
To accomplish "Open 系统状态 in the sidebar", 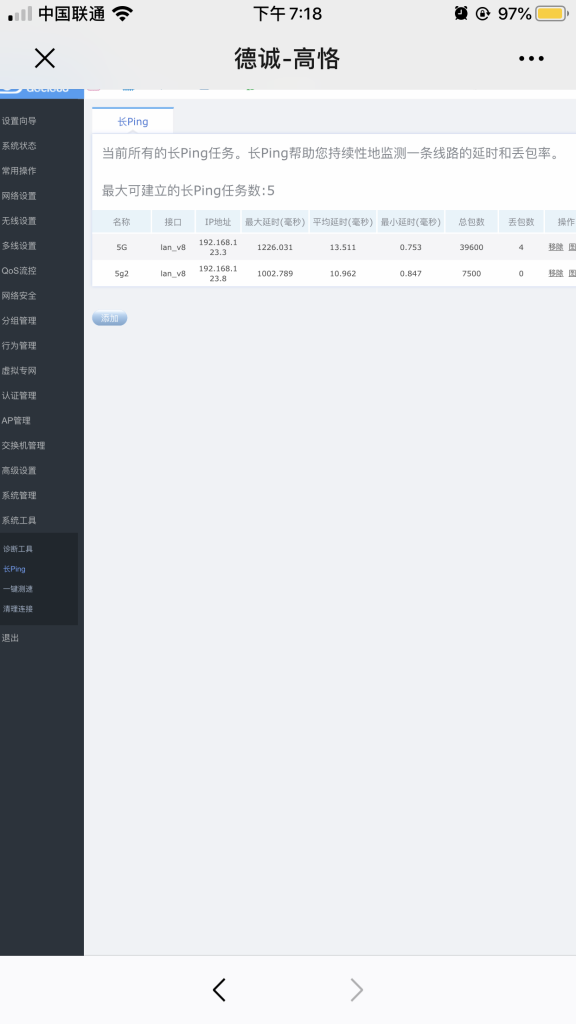I will pos(19,146).
